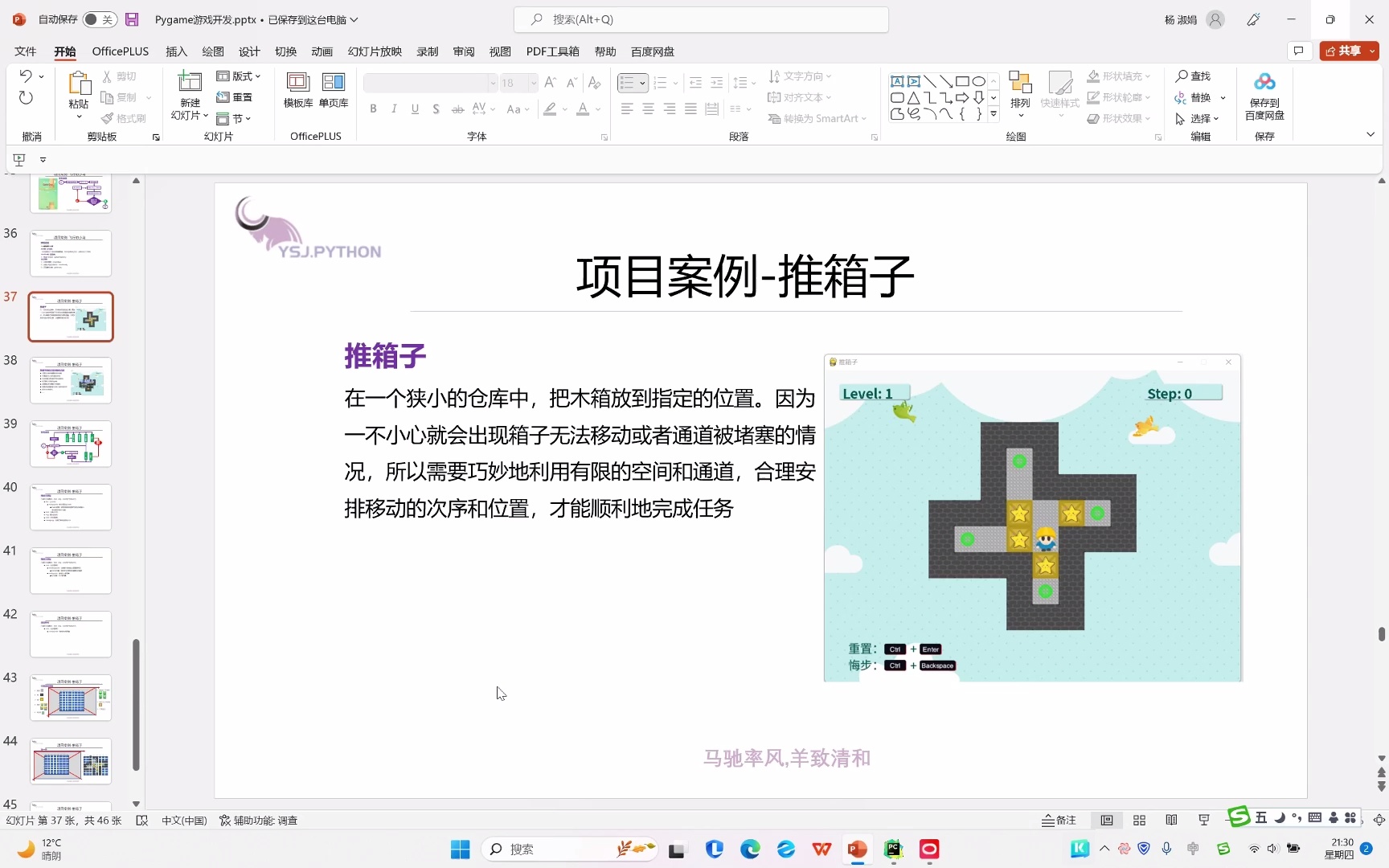Click the single page library (单页库) icon
This screenshot has height=868, width=1389.
334,82
